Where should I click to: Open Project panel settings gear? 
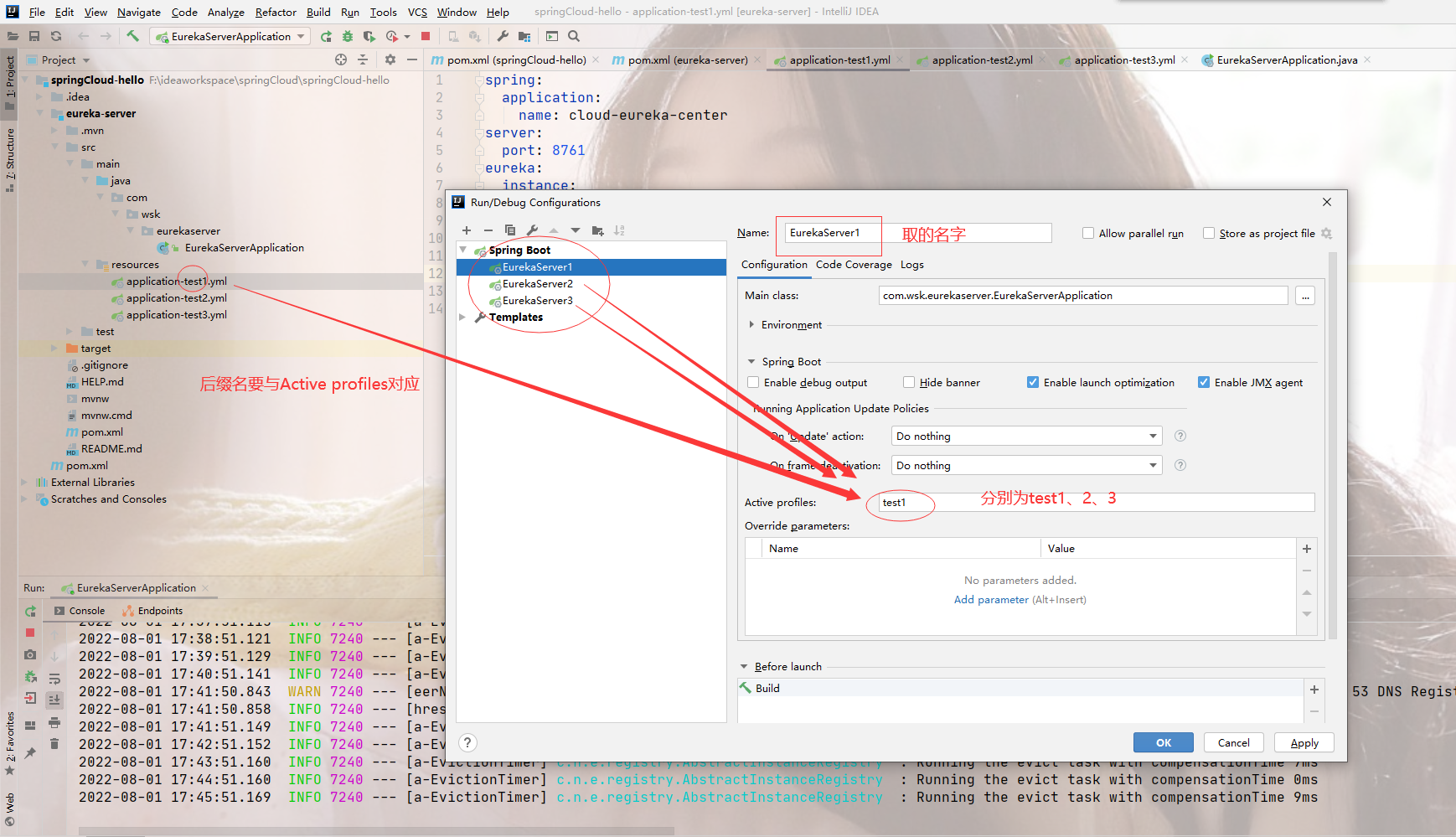coord(390,59)
